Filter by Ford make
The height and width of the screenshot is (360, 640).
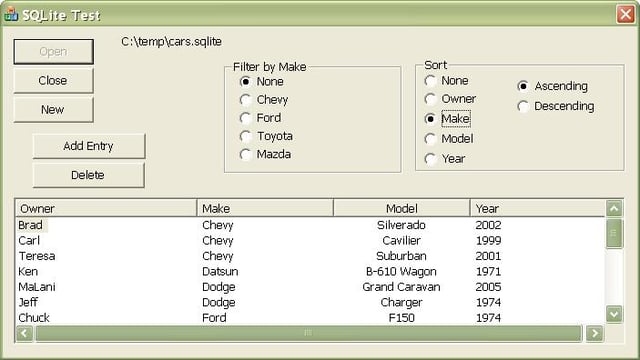pyautogui.click(x=260, y=118)
